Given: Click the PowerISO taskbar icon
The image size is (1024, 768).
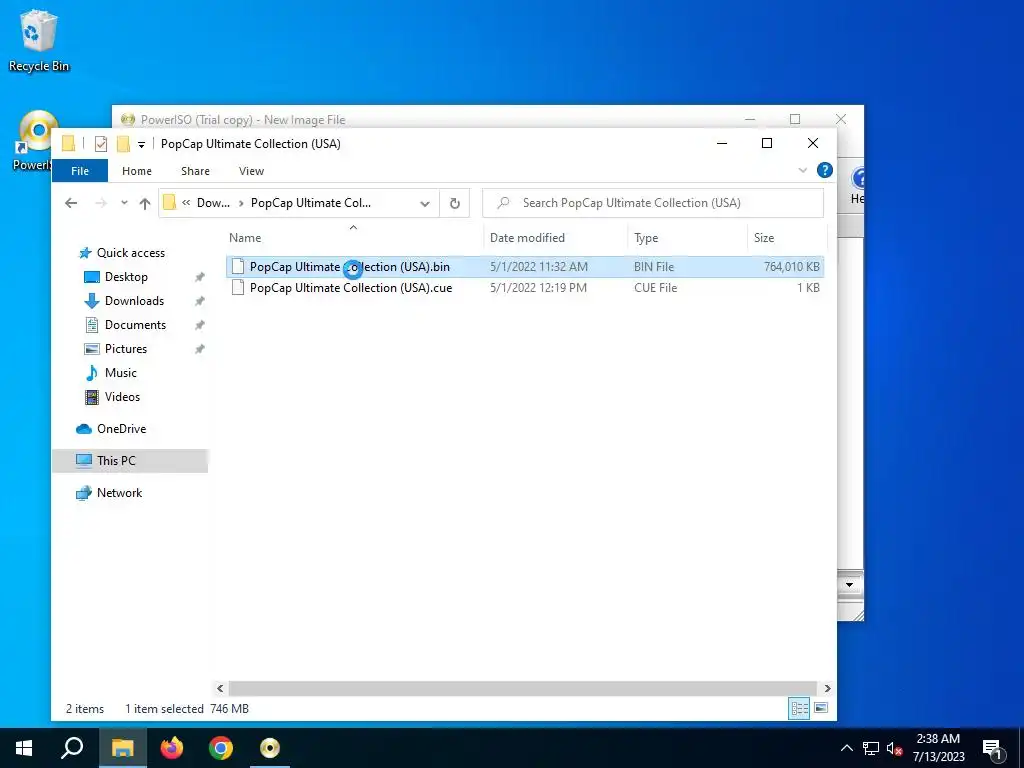Looking at the screenshot, I should (x=270, y=748).
